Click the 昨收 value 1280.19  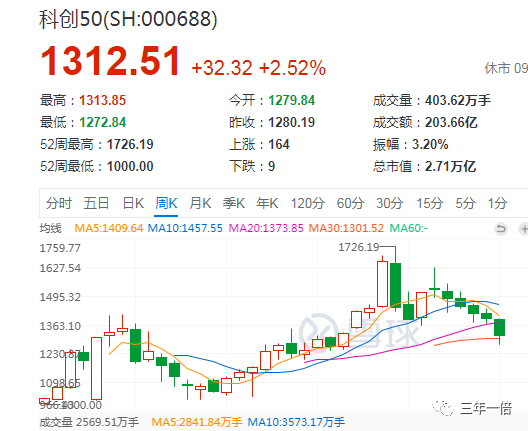pyautogui.click(x=292, y=122)
